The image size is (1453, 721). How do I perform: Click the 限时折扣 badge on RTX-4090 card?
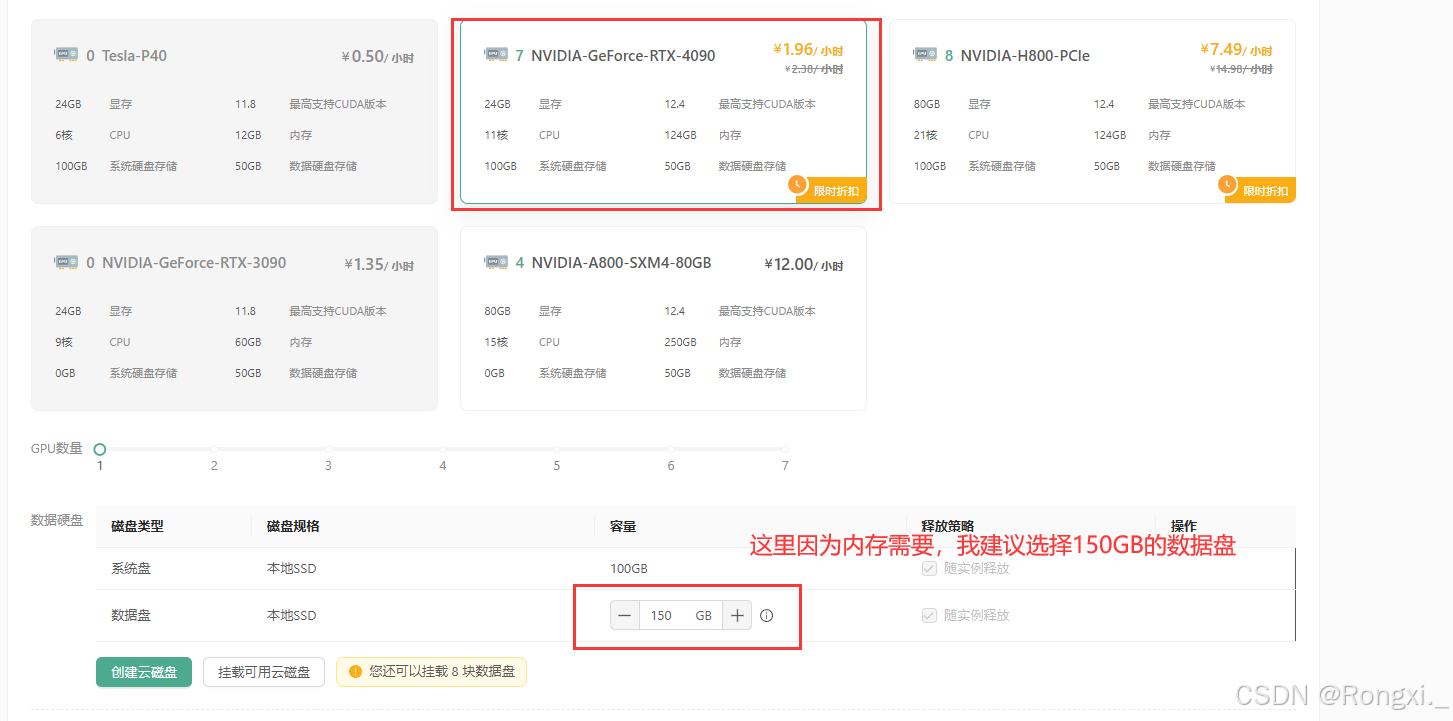830,190
